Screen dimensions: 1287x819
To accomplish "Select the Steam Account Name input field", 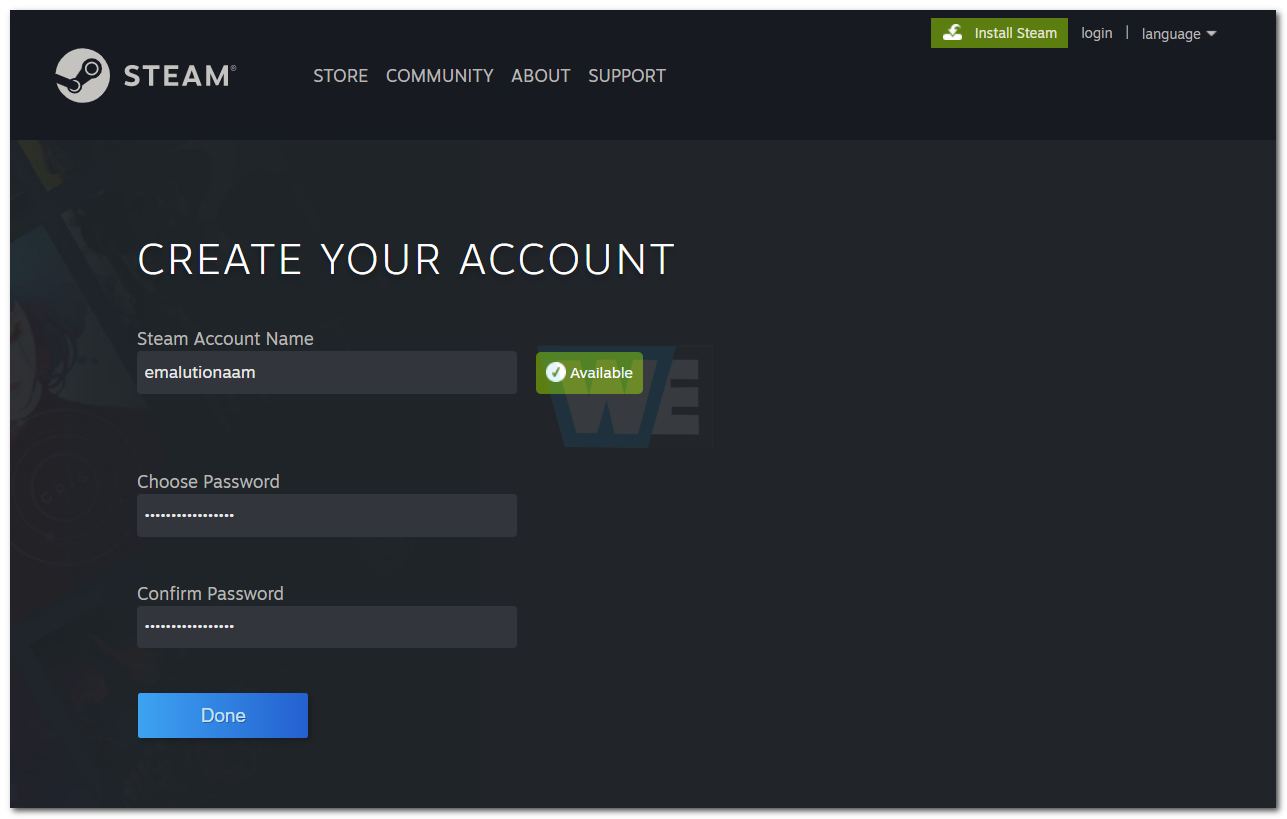I will point(326,372).
